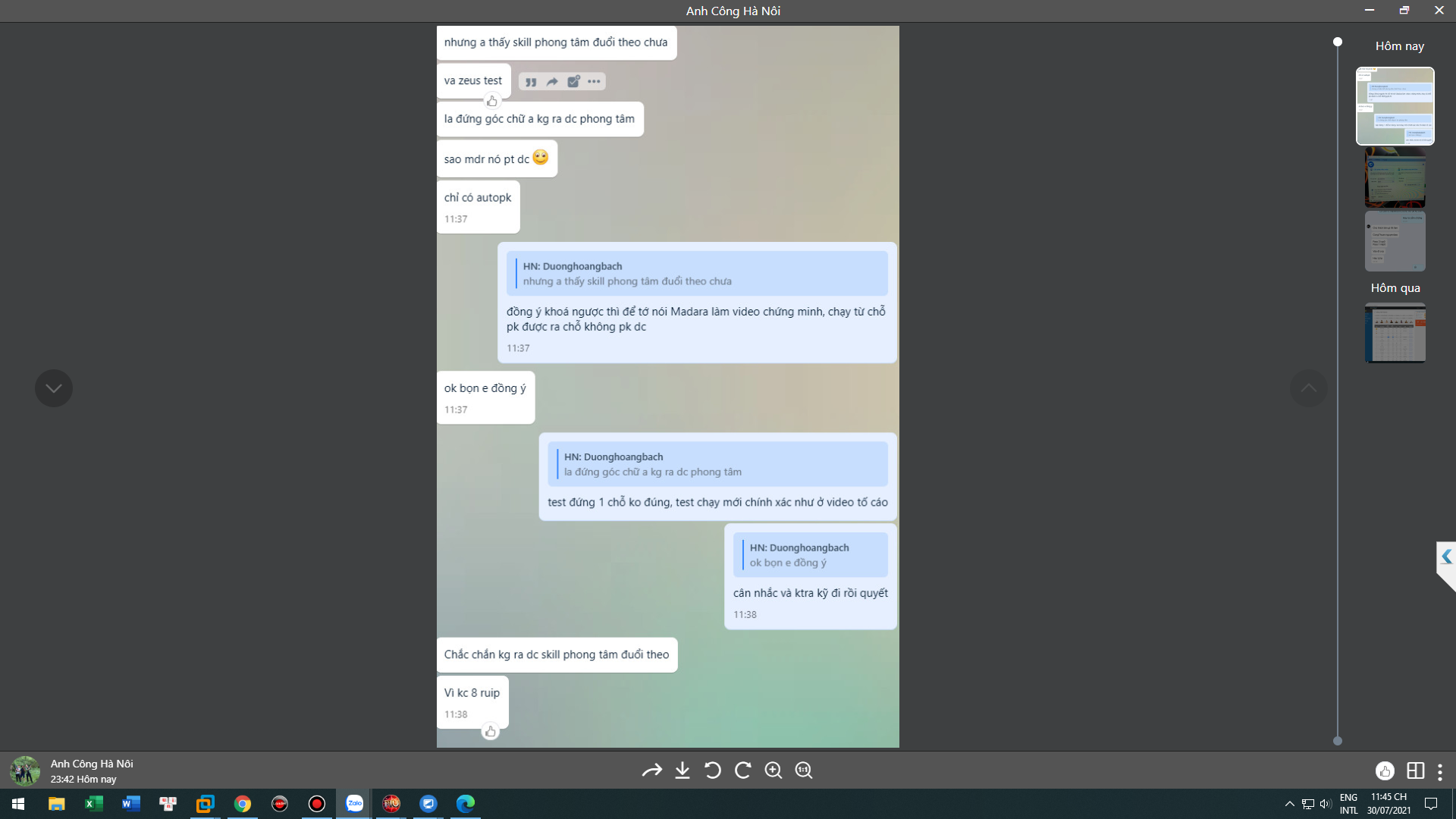Screen dimensions: 1456x819
Task: Click the top marker of timeline scrollbar
Action: coord(1338,42)
